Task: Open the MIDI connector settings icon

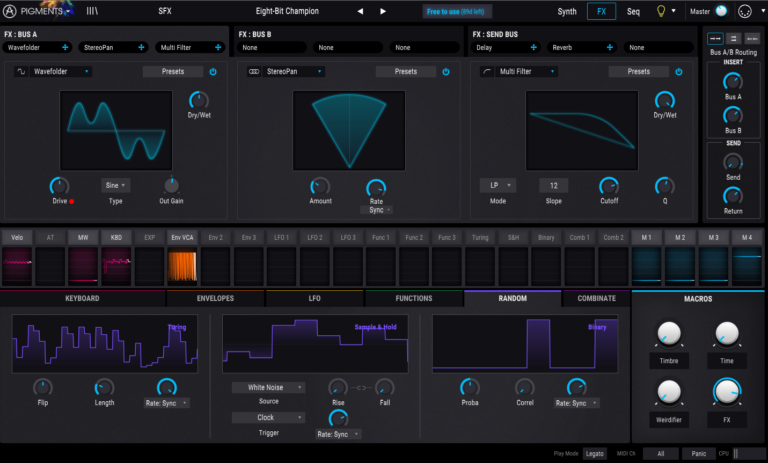Action: click(x=743, y=11)
